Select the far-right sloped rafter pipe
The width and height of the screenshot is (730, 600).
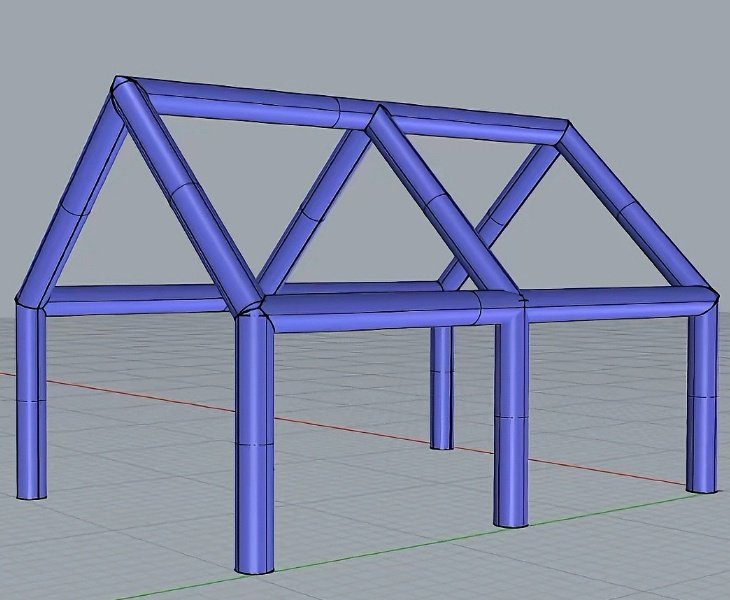[640, 212]
